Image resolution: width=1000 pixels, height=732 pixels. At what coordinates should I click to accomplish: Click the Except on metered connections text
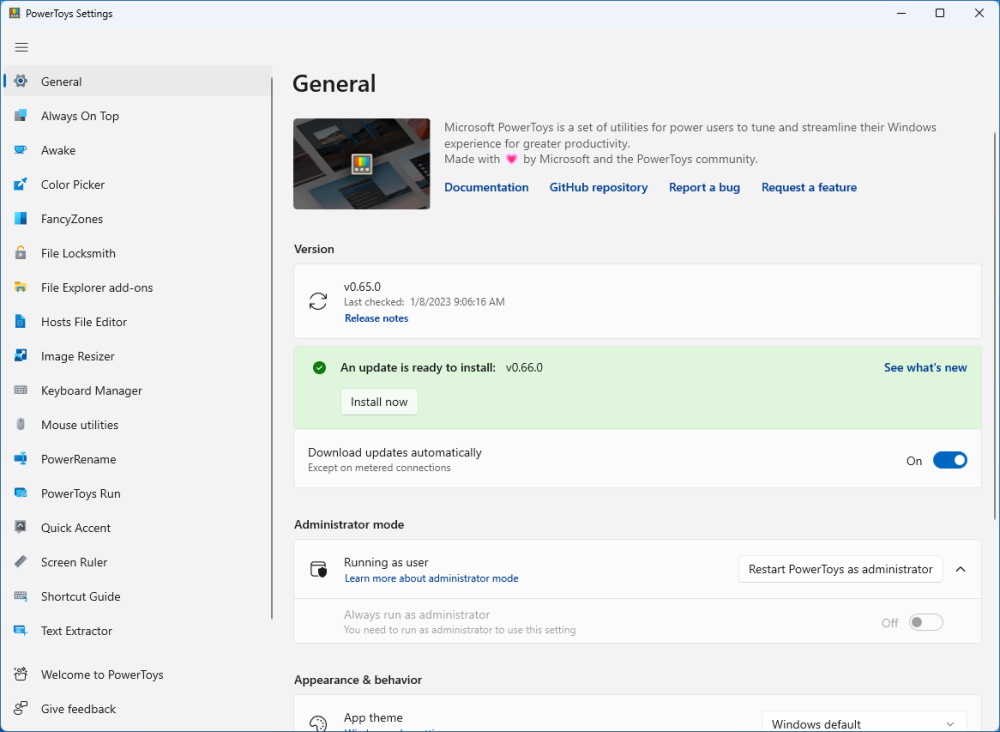[x=379, y=467]
